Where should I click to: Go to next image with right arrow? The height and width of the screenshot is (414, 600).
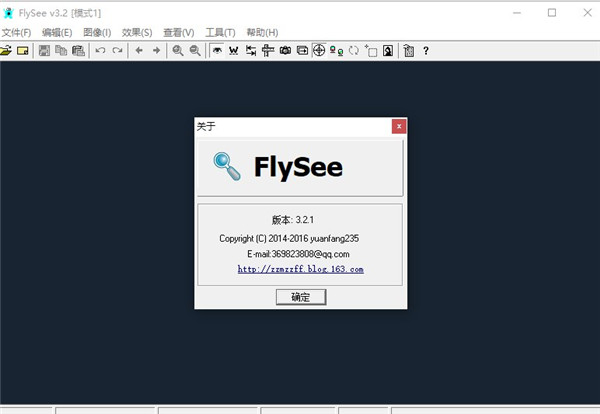coord(156,50)
